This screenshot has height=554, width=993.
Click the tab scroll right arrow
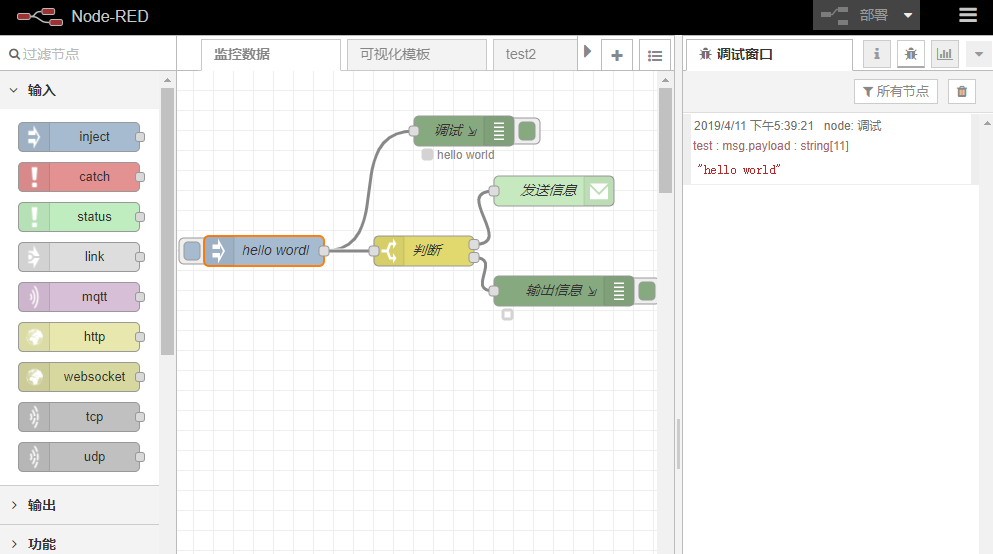pos(587,51)
